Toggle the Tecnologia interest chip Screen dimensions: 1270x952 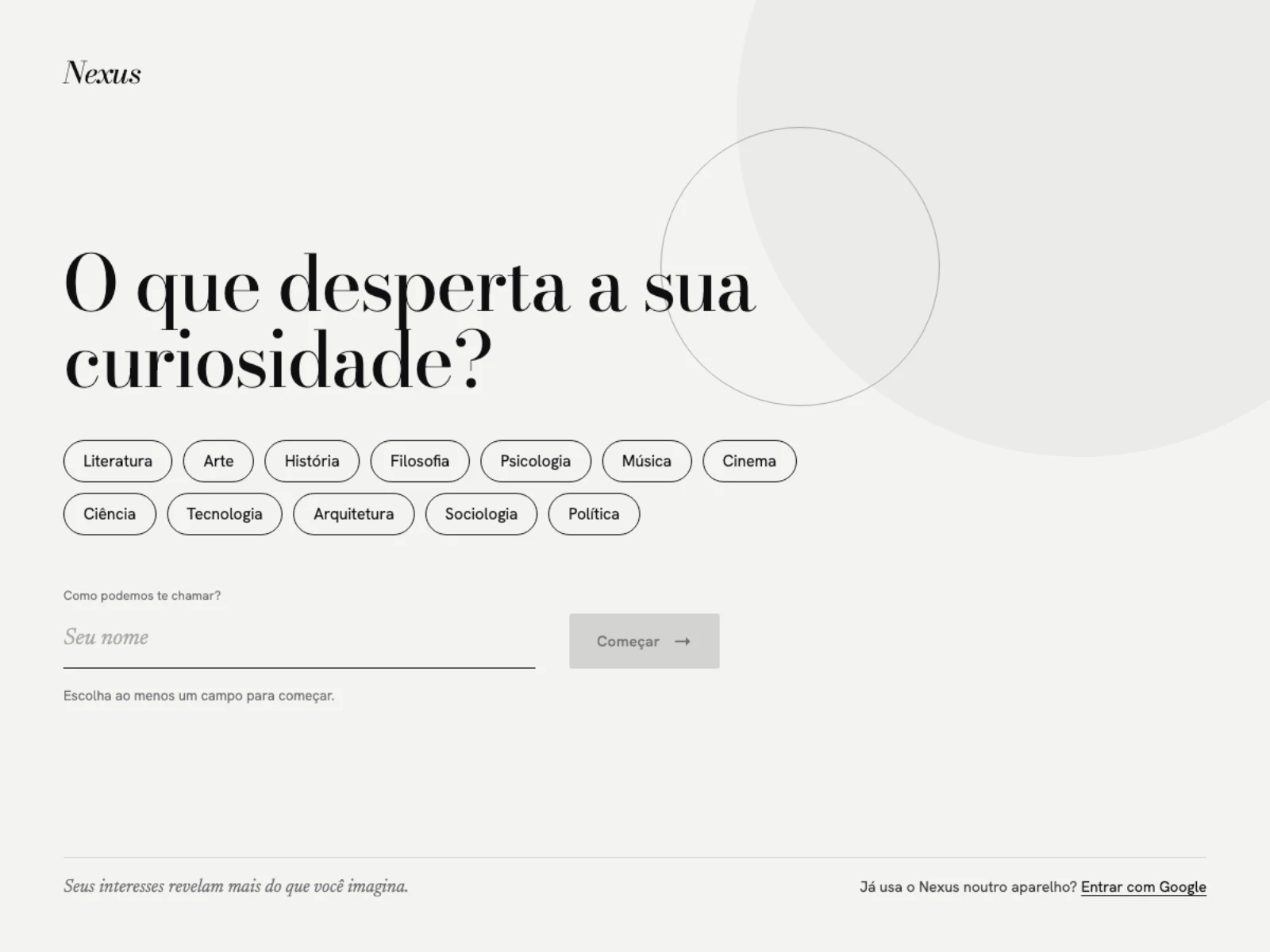(225, 514)
